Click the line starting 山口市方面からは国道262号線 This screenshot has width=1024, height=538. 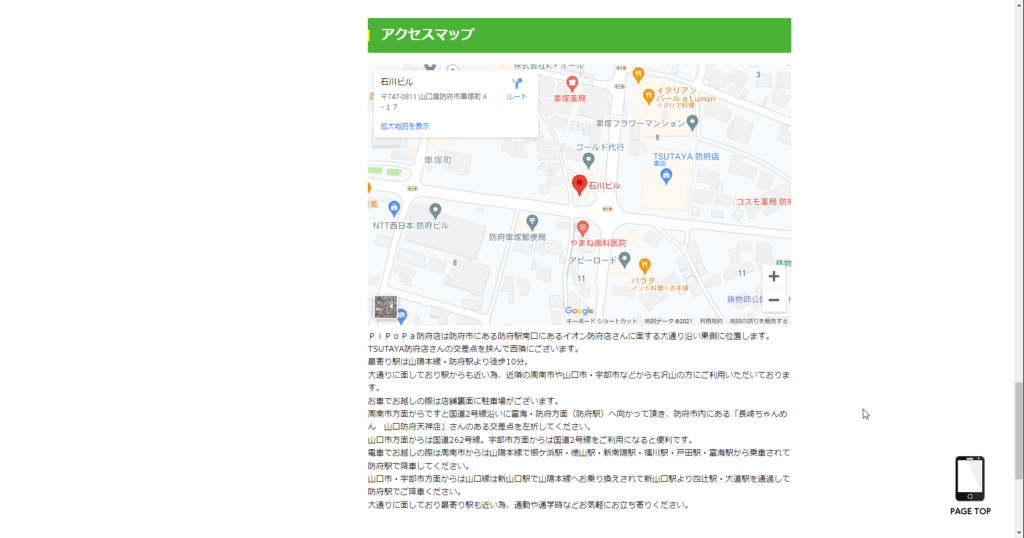point(531,440)
